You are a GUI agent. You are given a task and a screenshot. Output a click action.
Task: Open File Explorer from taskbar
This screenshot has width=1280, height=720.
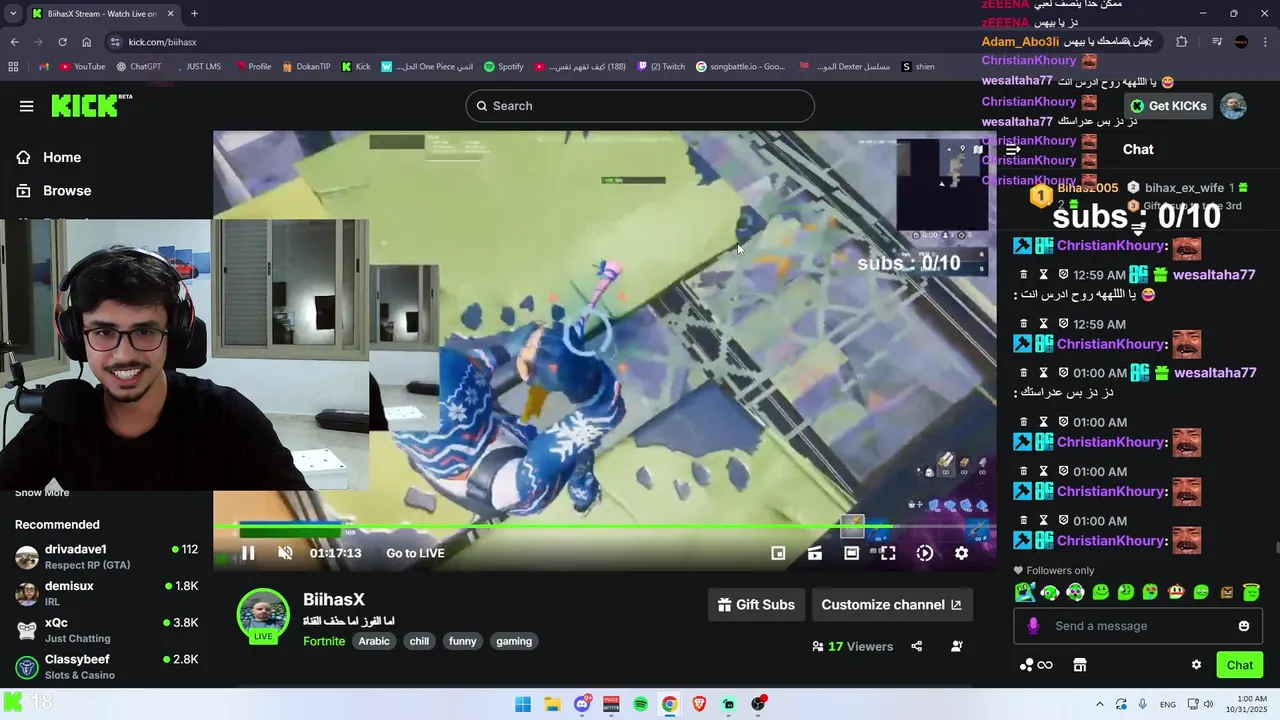[552, 704]
